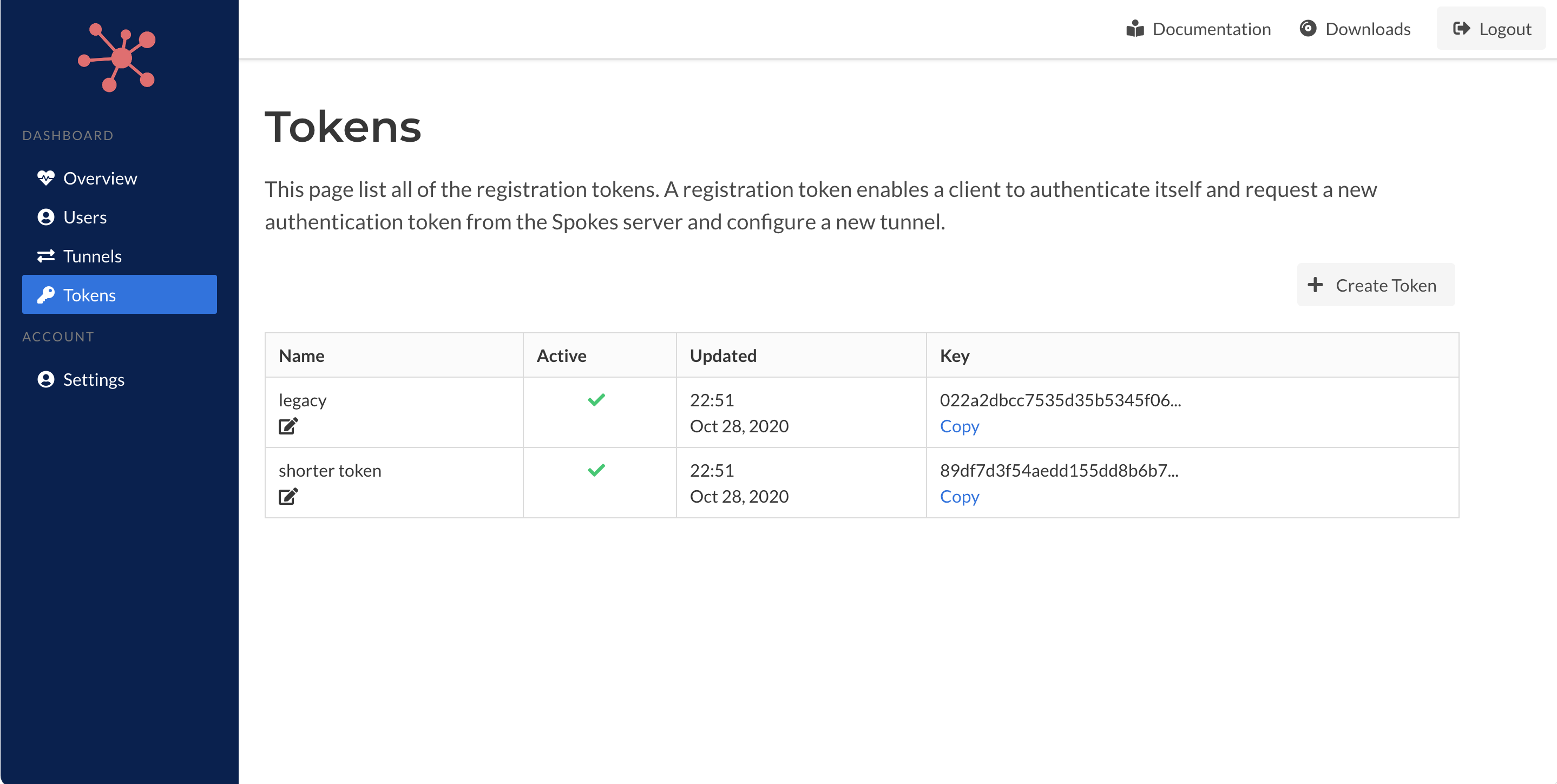Click the Spokes logo in the sidebar
Screen dimensions: 1557x784
pyautogui.click(x=117, y=57)
